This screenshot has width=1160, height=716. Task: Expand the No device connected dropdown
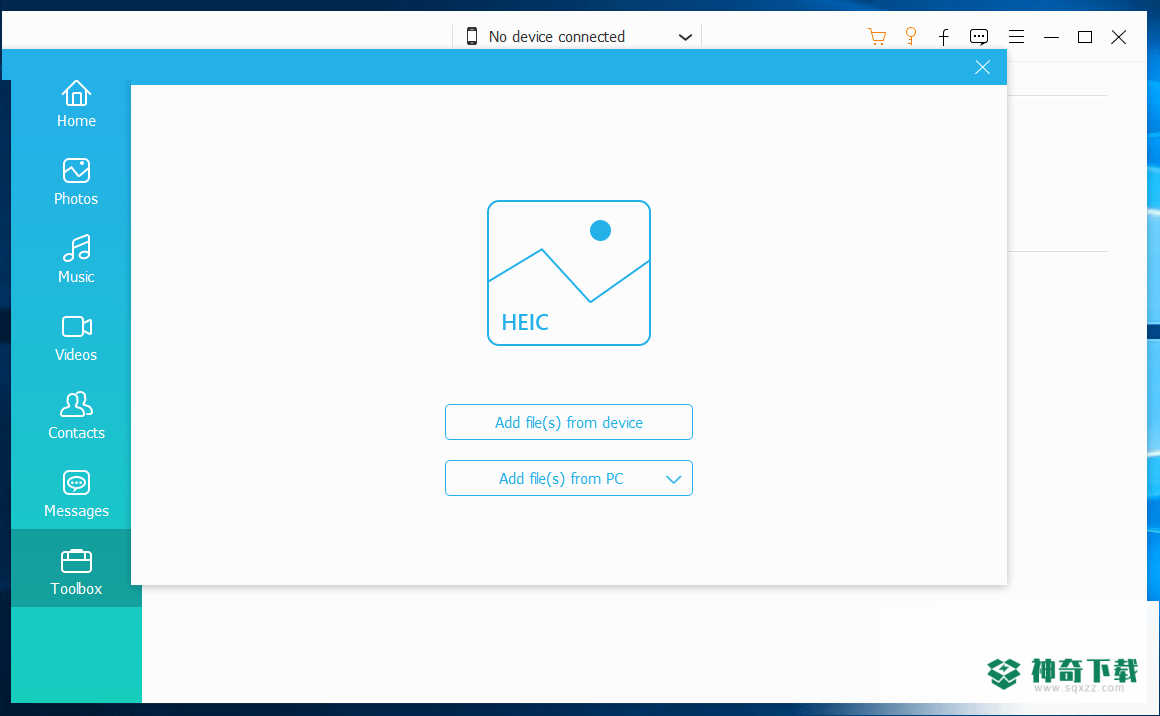point(685,37)
